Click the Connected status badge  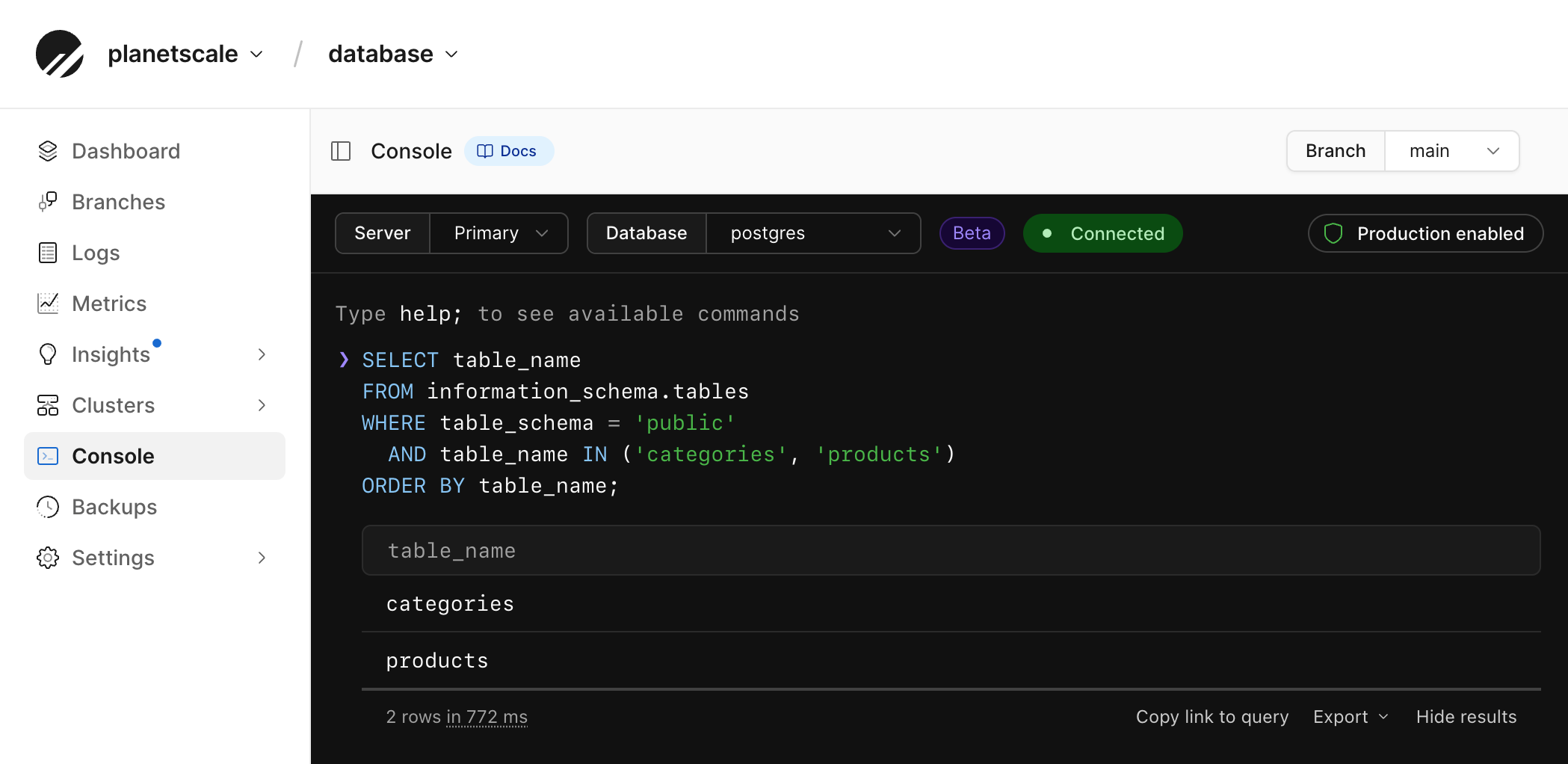point(1102,233)
